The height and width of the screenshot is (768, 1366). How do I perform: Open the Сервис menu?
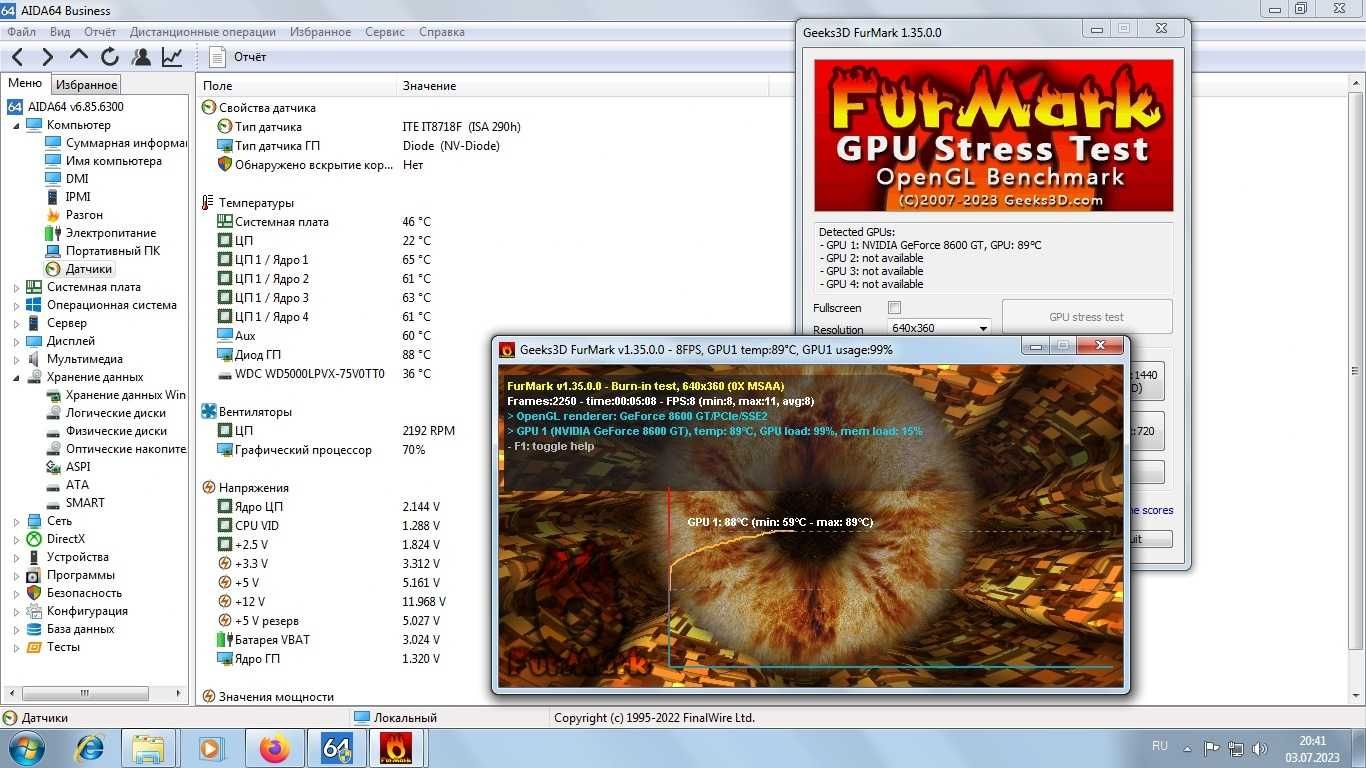[385, 32]
